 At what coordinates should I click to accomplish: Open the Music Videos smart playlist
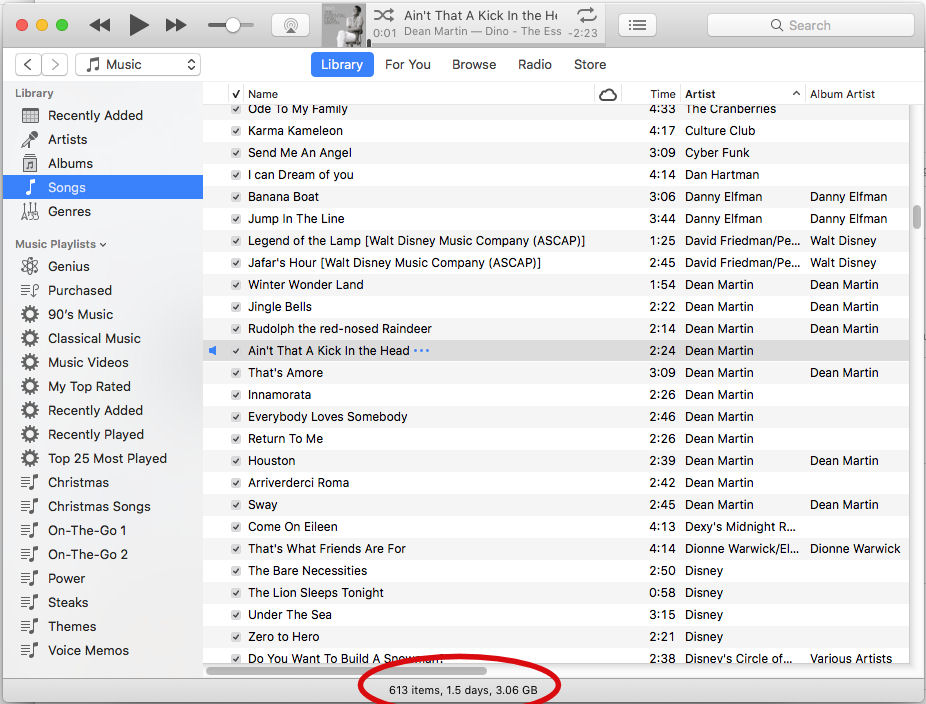[x=103, y=363]
